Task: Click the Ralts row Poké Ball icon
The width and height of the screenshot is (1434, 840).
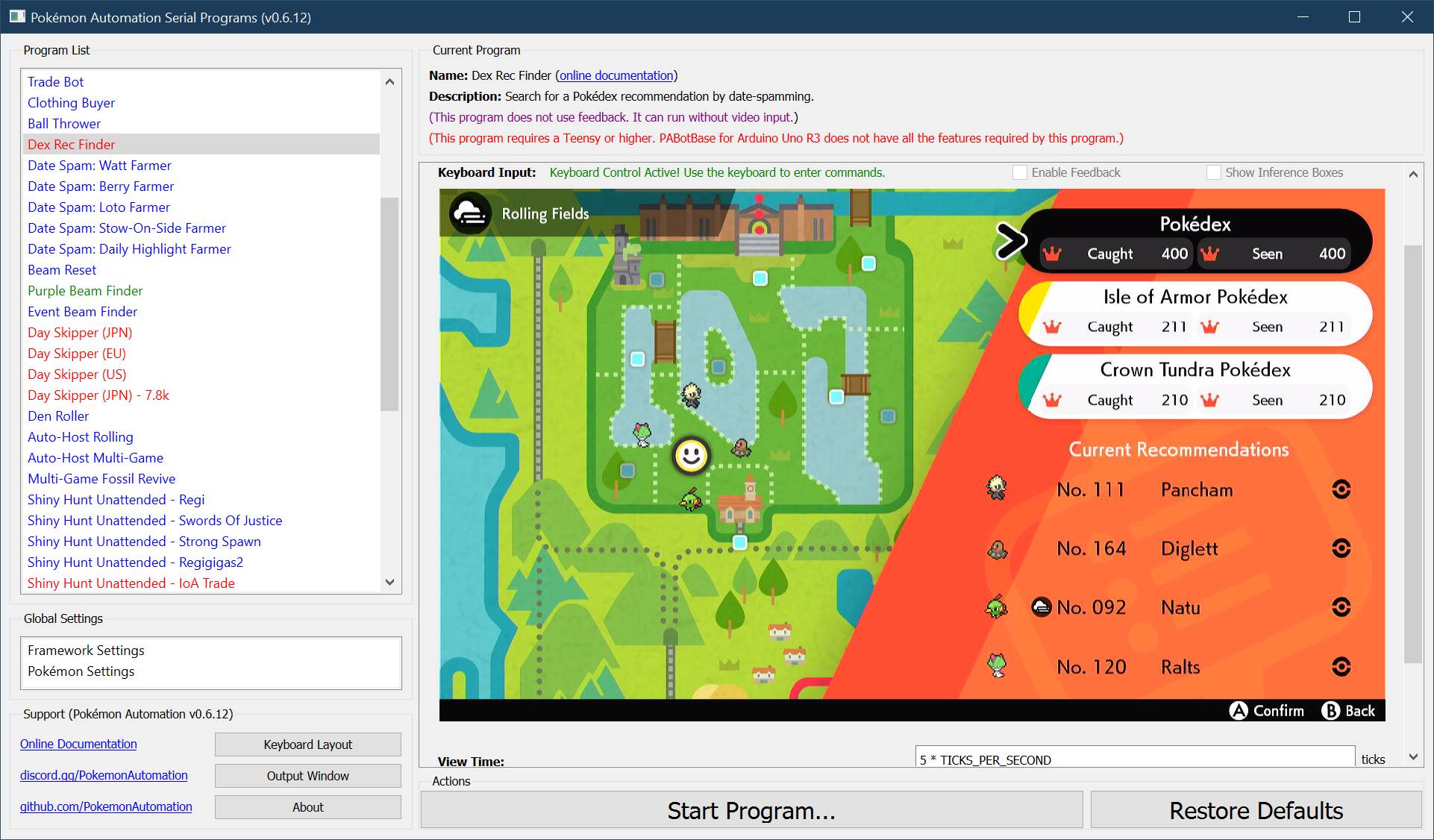Action: pos(1341,666)
